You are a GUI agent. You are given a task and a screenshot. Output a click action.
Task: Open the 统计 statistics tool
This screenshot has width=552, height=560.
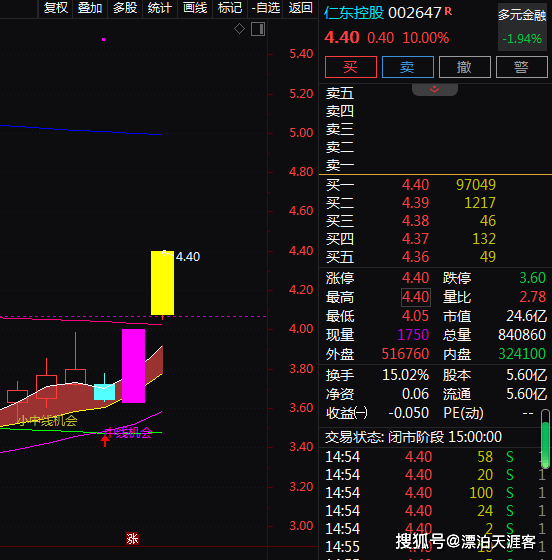(160, 8)
